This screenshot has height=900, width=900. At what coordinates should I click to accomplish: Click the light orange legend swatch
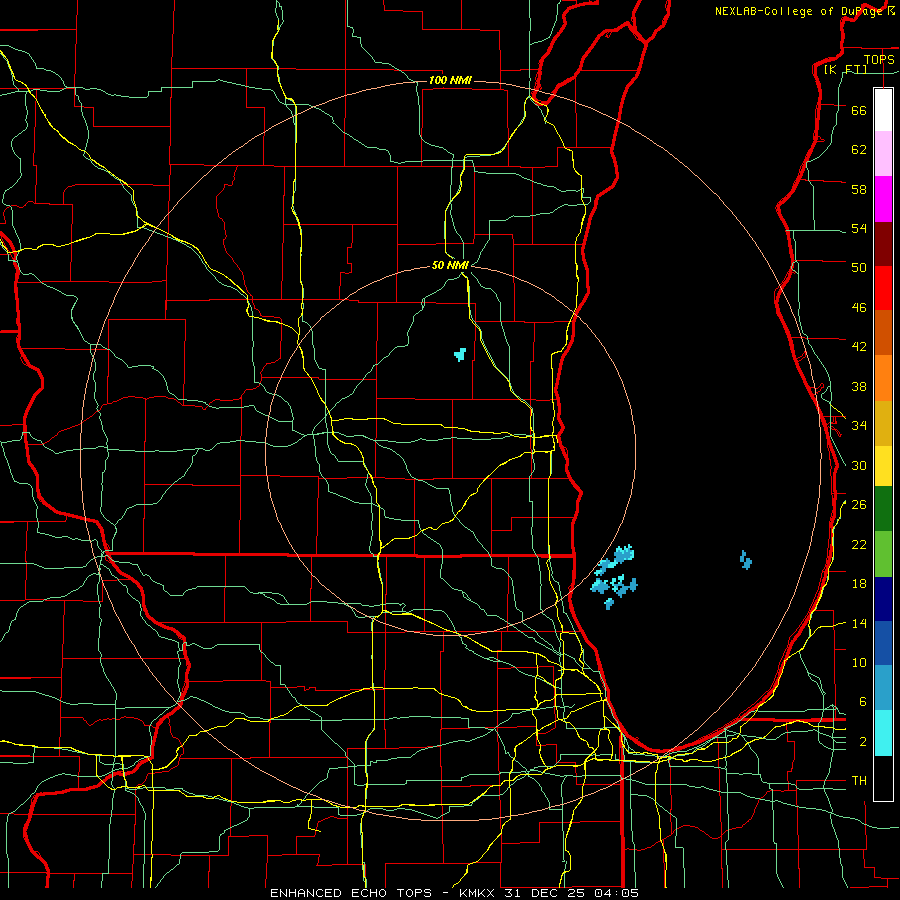(883, 378)
